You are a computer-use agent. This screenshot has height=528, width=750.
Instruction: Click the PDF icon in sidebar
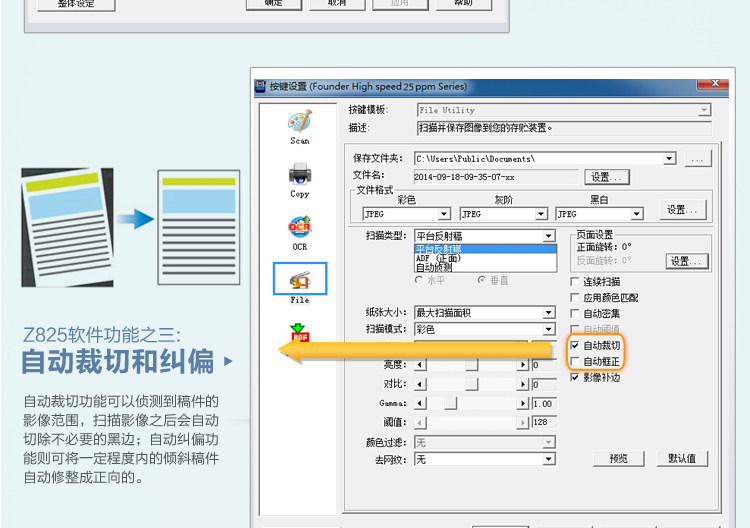[300, 332]
